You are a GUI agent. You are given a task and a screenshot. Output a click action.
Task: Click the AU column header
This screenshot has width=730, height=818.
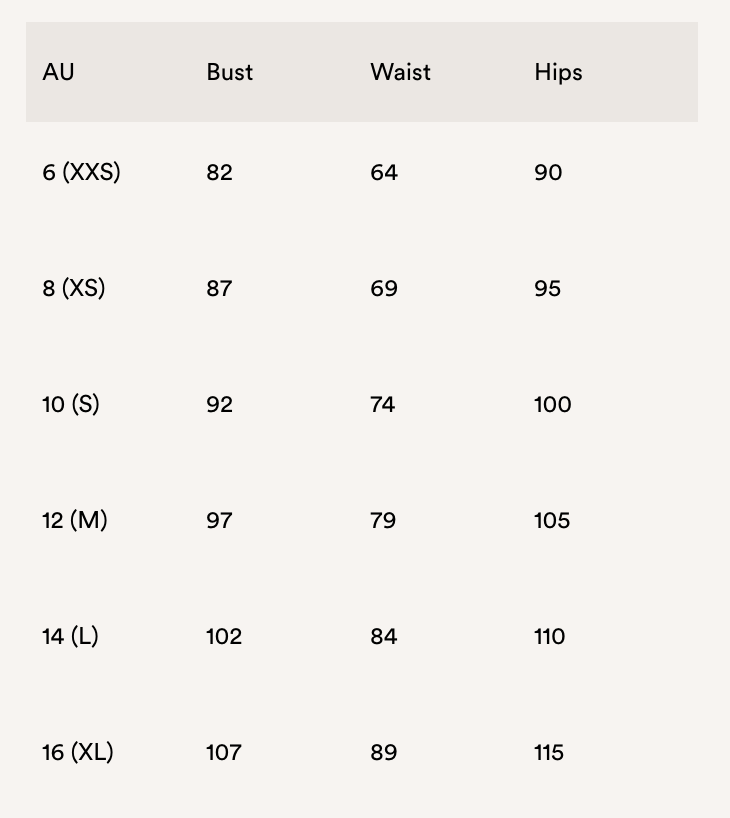tap(58, 72)
